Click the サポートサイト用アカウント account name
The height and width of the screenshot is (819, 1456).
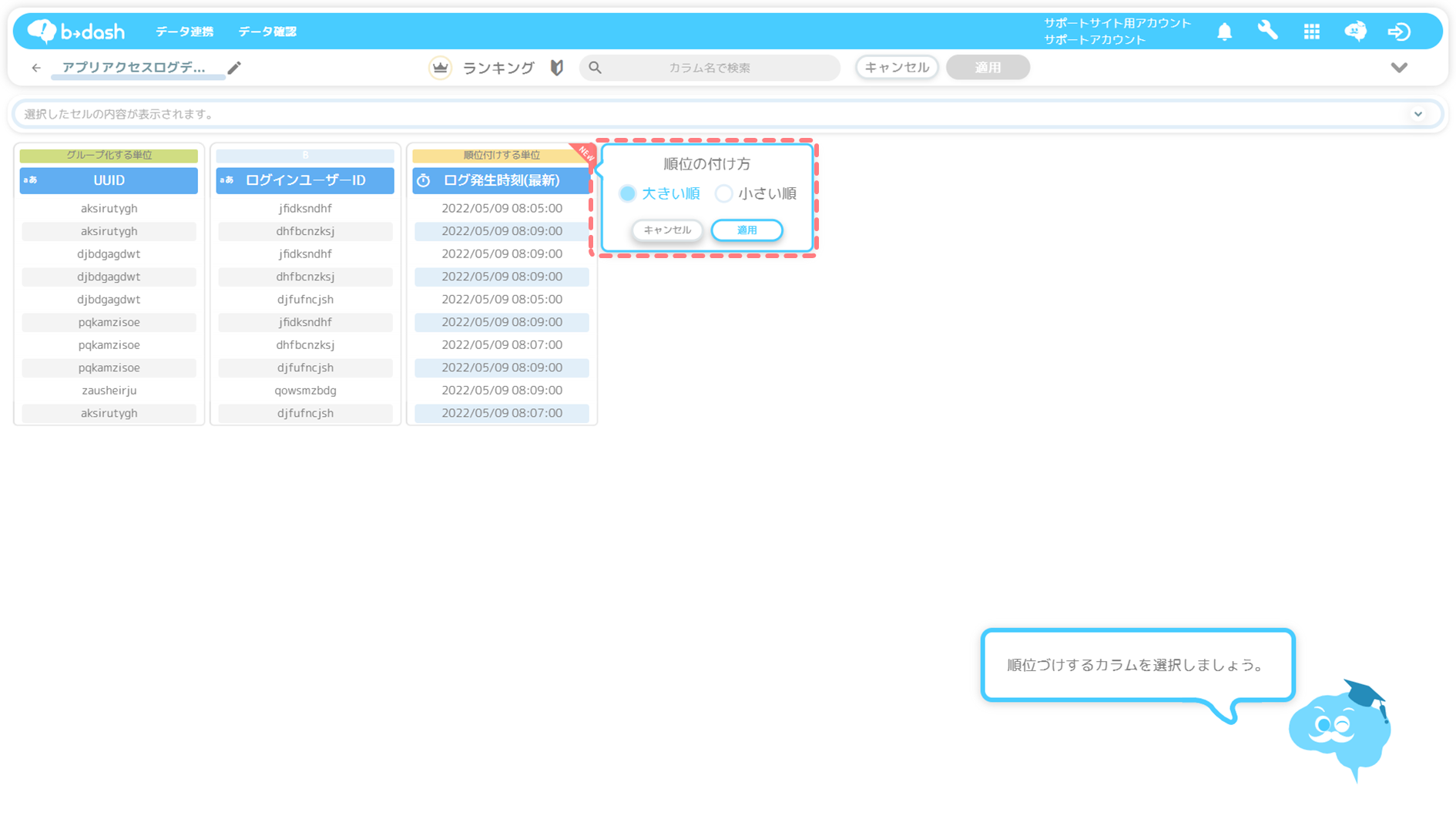[1117, 23]
